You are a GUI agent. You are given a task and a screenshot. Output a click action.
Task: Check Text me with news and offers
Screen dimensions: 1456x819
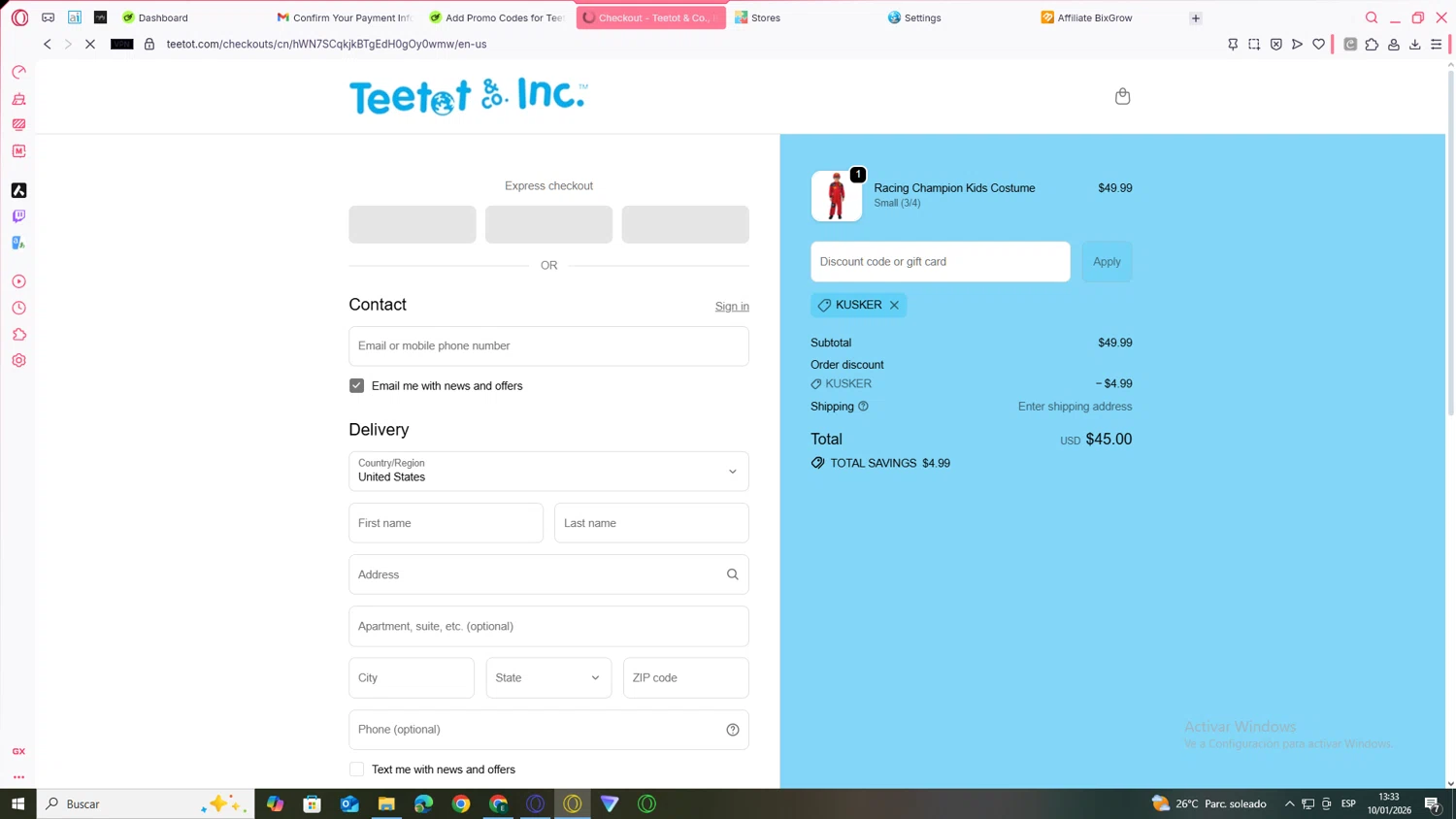pyautogui.click(x=356, y=770)
